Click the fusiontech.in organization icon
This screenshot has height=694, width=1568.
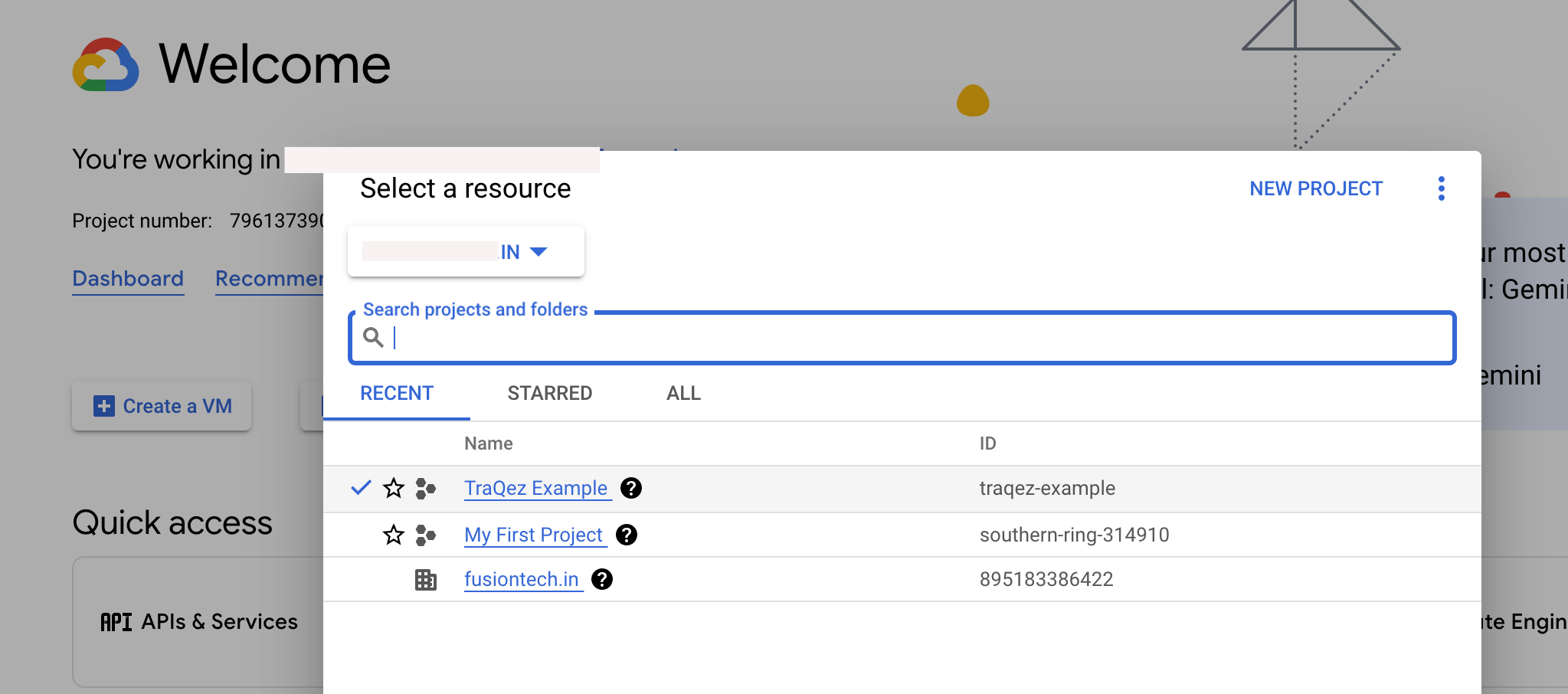[425, 580]
